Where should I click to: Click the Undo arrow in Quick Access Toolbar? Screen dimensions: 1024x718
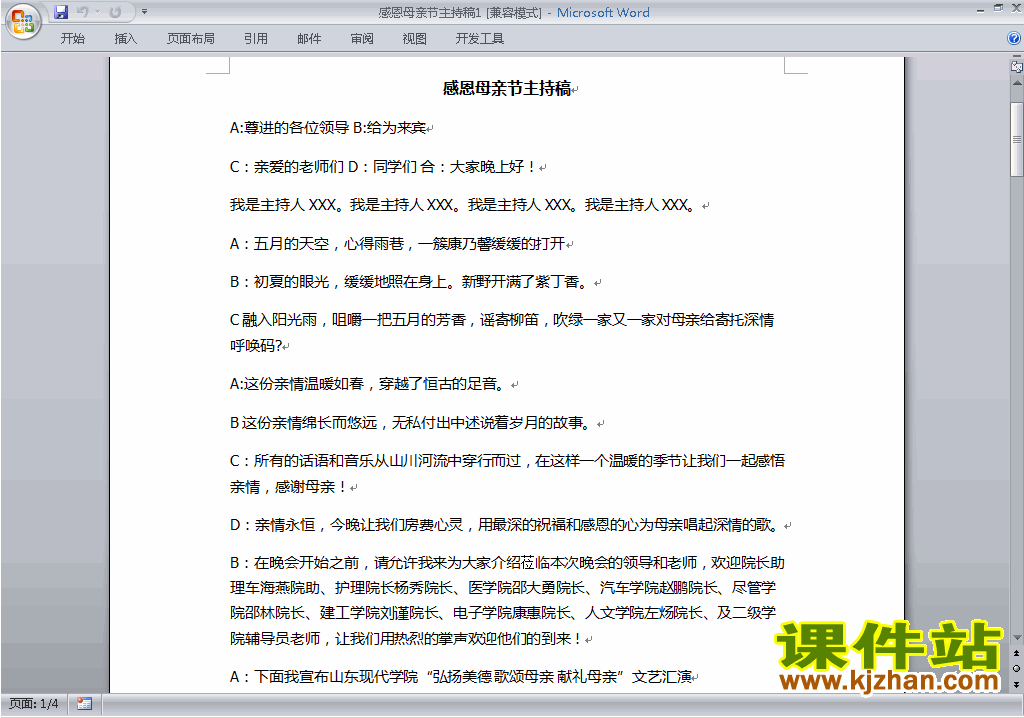(x=82, y=12)
